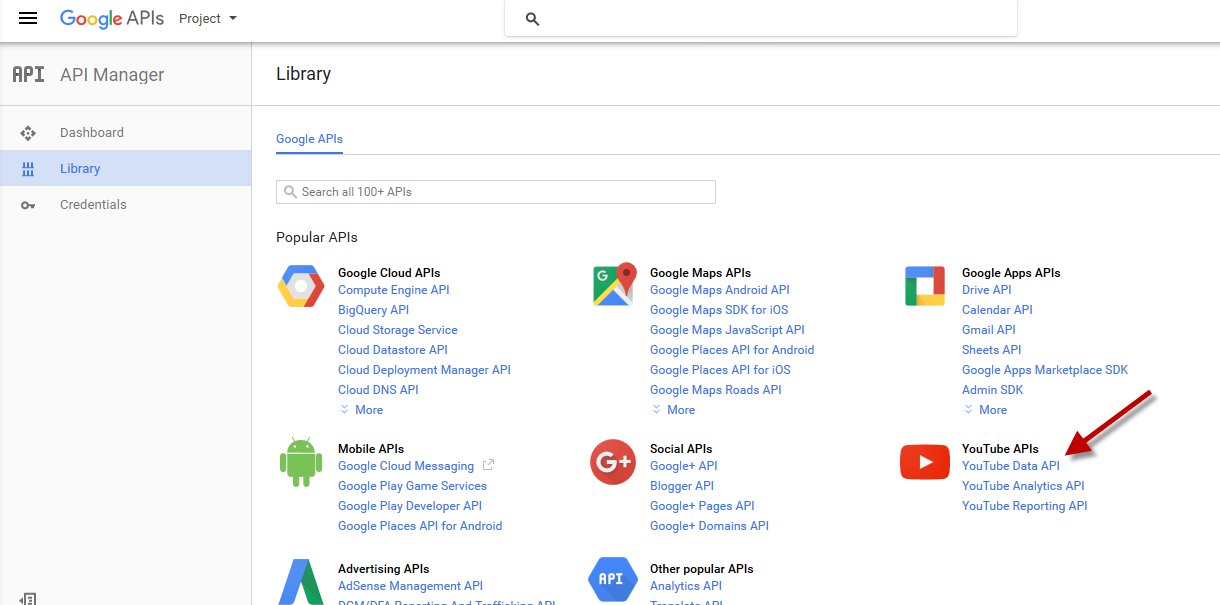The height and width of the screenshot is (605, 1220).
Task: Click the Social APIs G+ icon
Action: [612, 461]
